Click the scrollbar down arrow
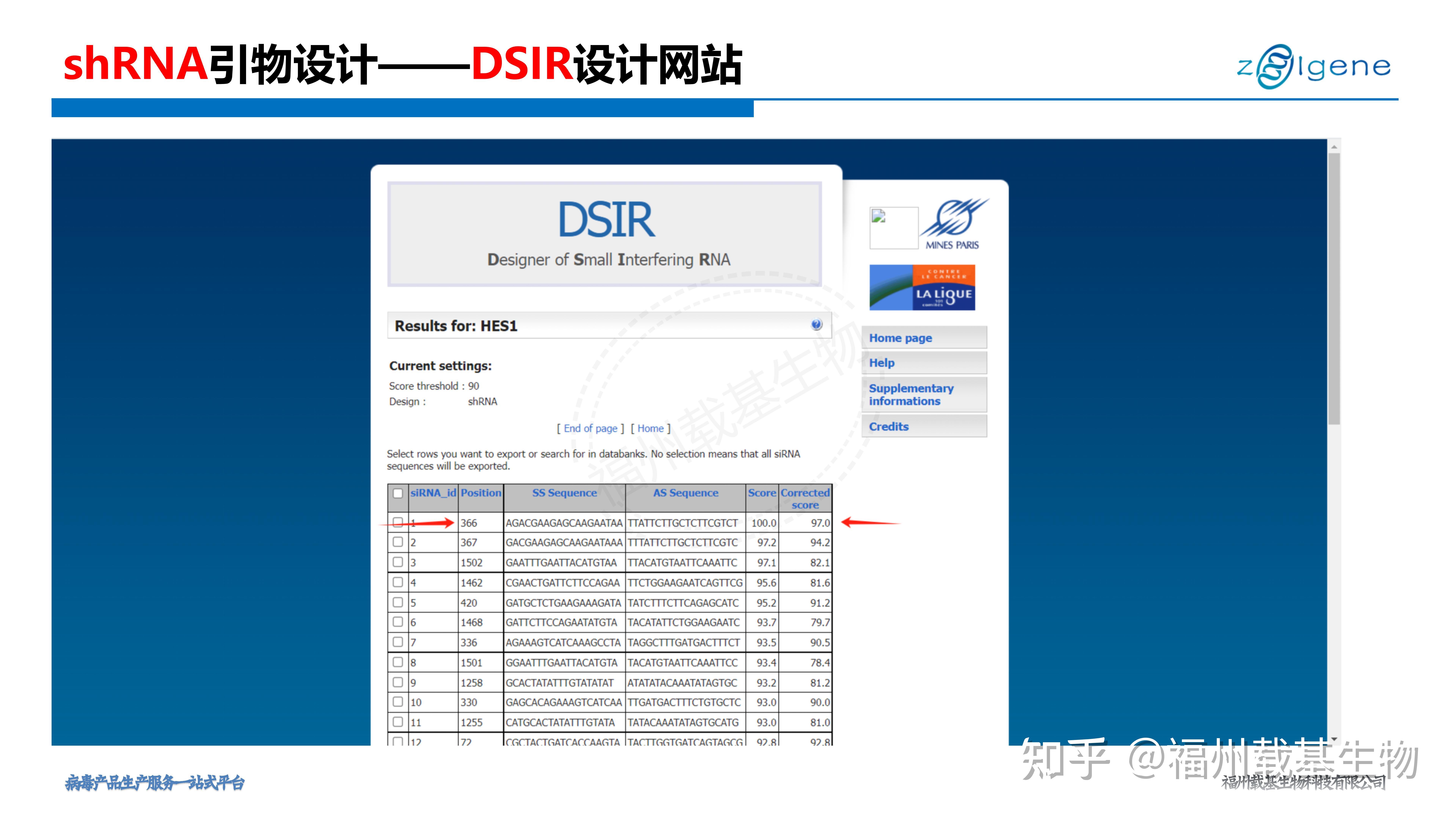This screenshot has height=819, width=1456. (1334, 739)
